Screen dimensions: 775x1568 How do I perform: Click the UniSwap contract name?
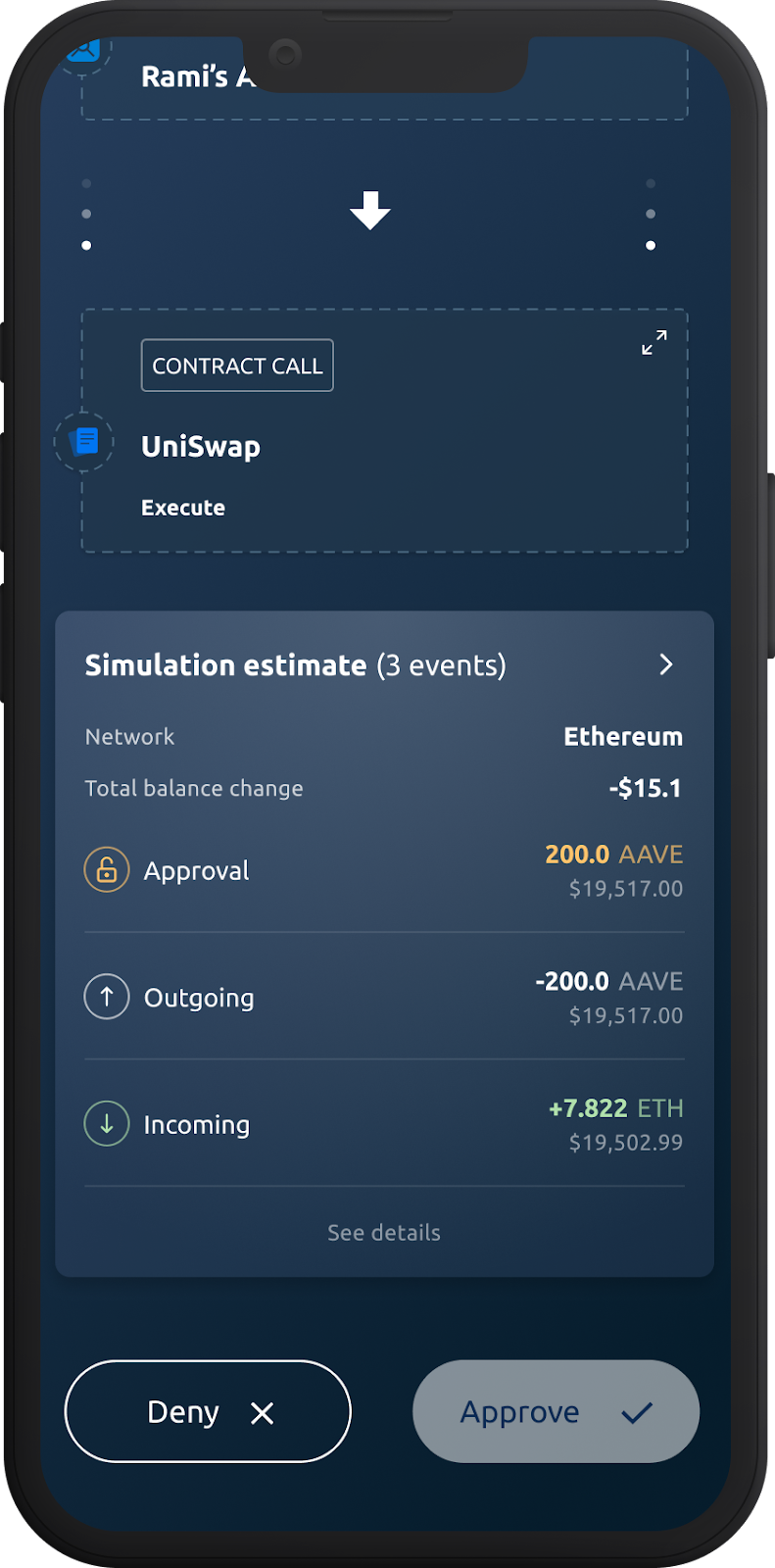[x=201, y=447]
